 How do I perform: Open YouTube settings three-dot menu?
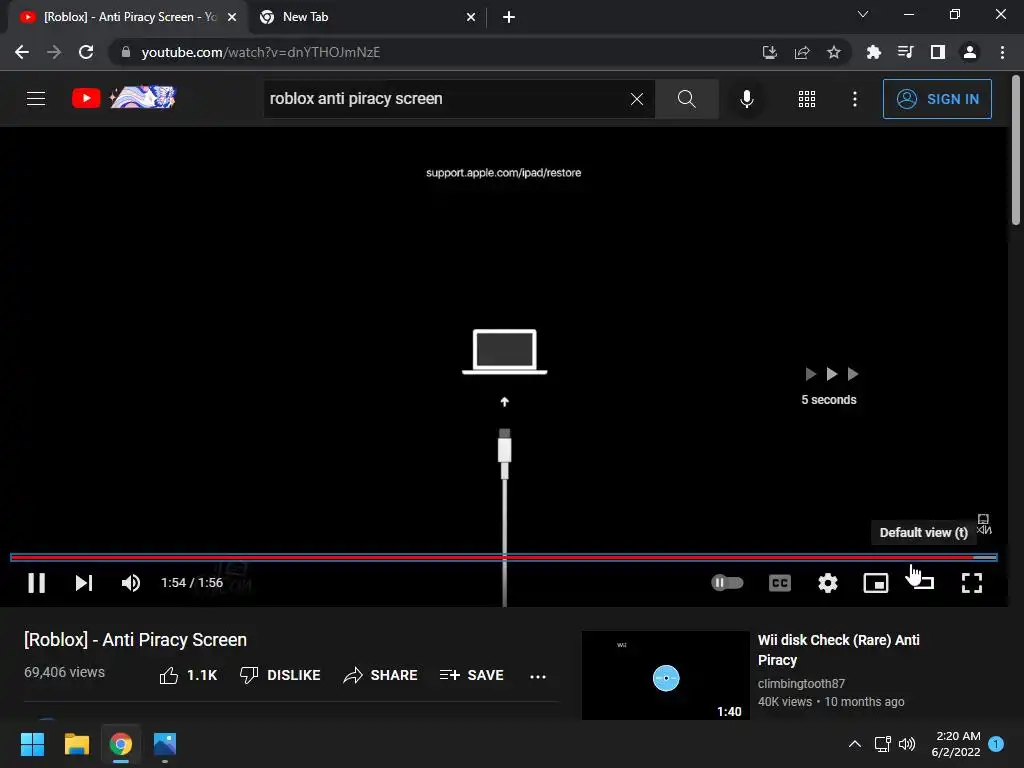[855, 99]
